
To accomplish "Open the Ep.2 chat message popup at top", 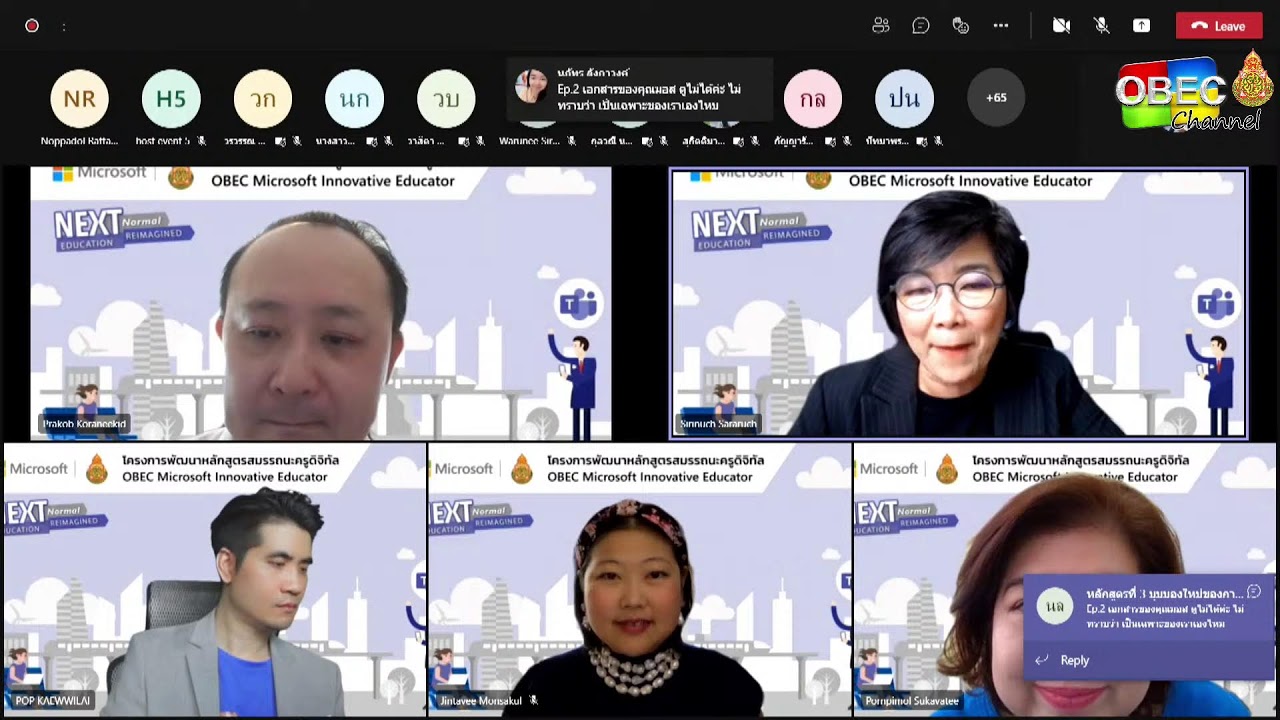I will pos(640,89).
